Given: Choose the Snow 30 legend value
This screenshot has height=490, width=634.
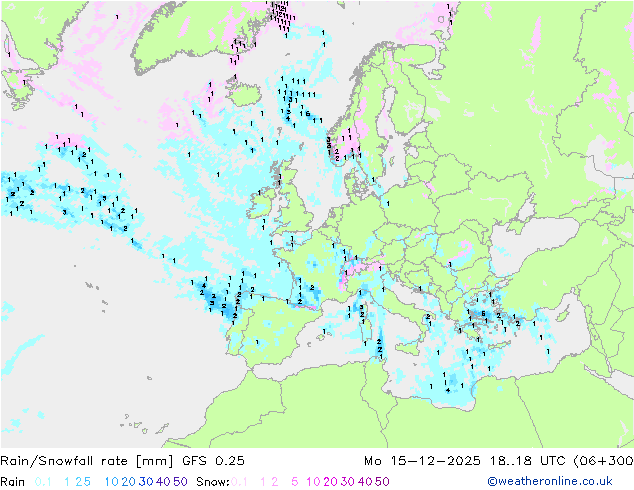Looking at the screenshot, I should (x=348, y=482).
